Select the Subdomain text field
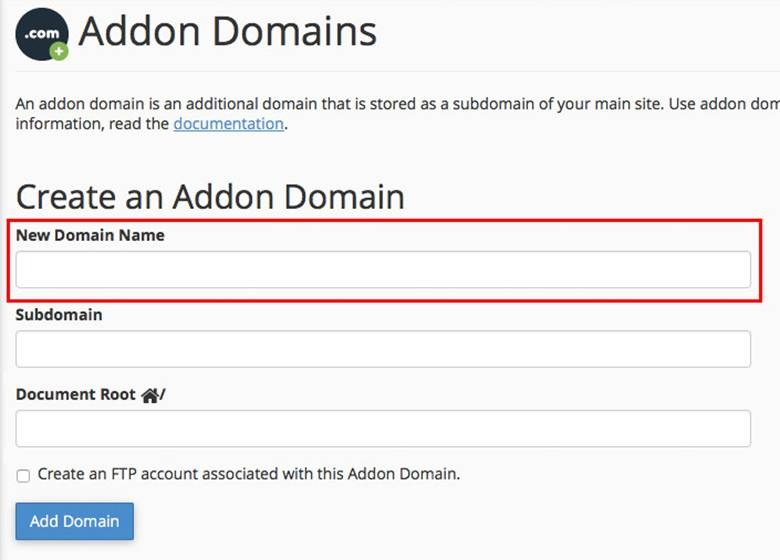 [x=383, y=349]
